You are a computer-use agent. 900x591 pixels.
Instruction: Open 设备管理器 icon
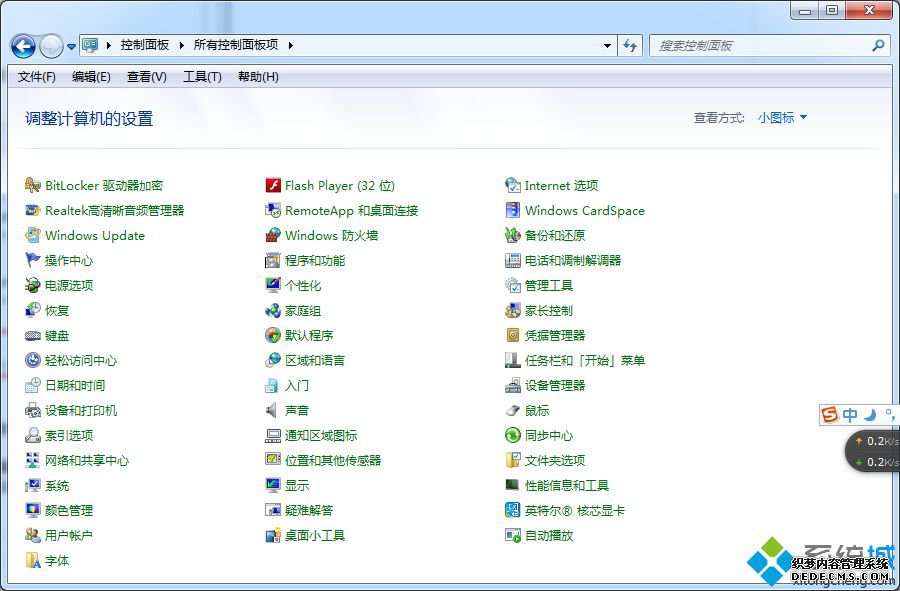[513, 386]
